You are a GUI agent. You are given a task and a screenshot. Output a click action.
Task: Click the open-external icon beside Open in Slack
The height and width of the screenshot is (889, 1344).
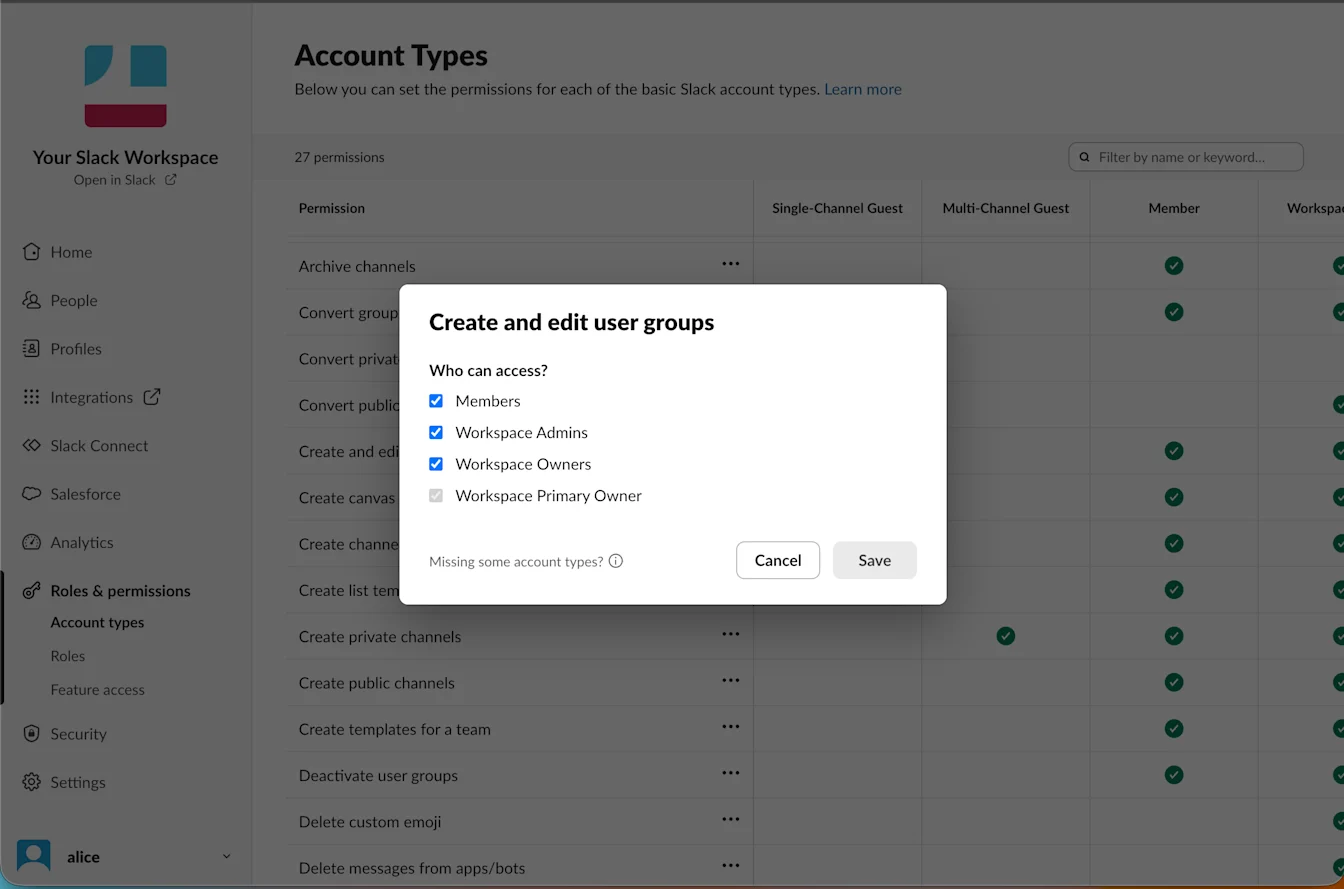170,180
